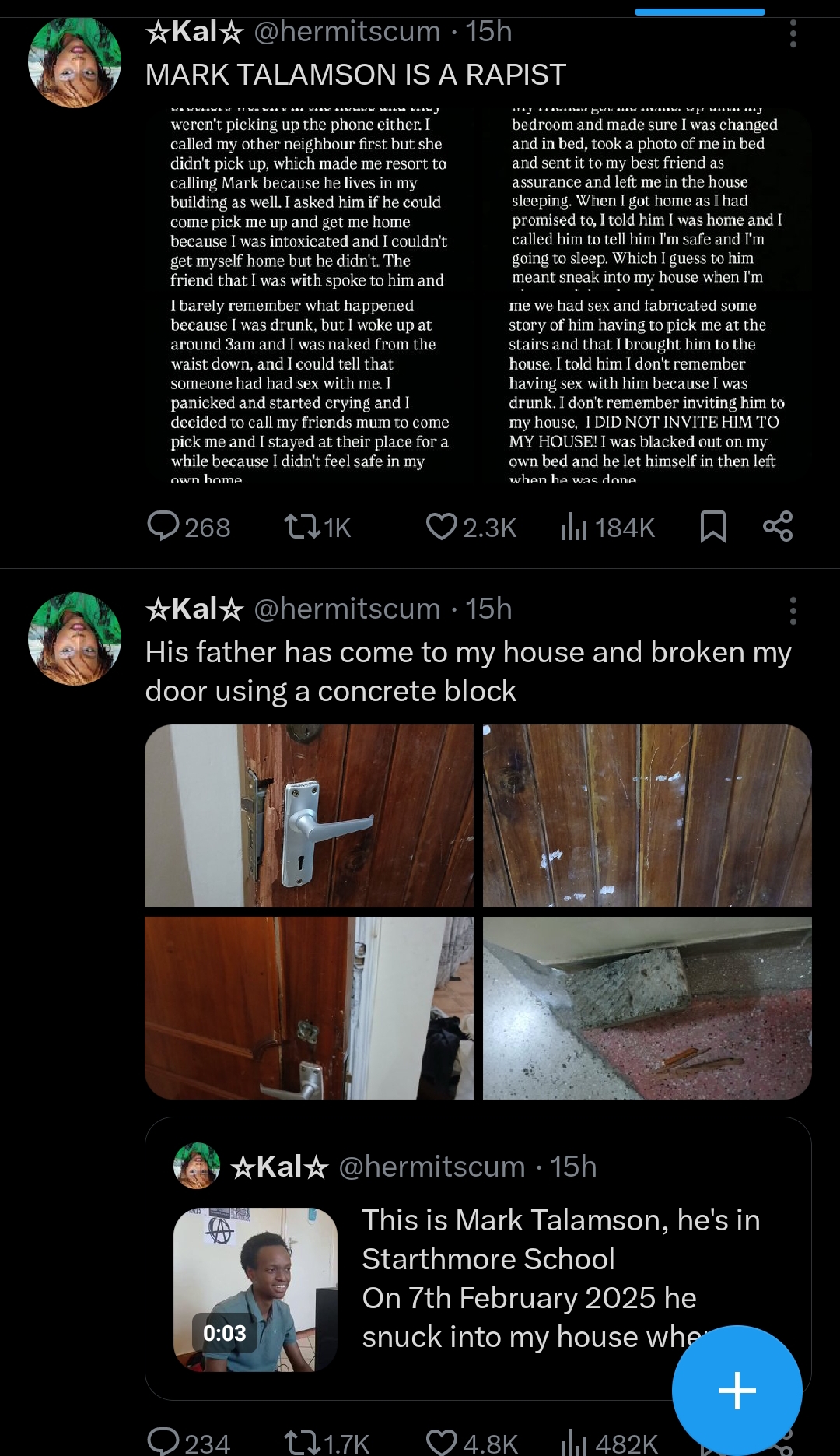The width and height of the screenshot is (840, 1456).
Task: Open broken door latch photo
Action: [x=309, y=1008]
